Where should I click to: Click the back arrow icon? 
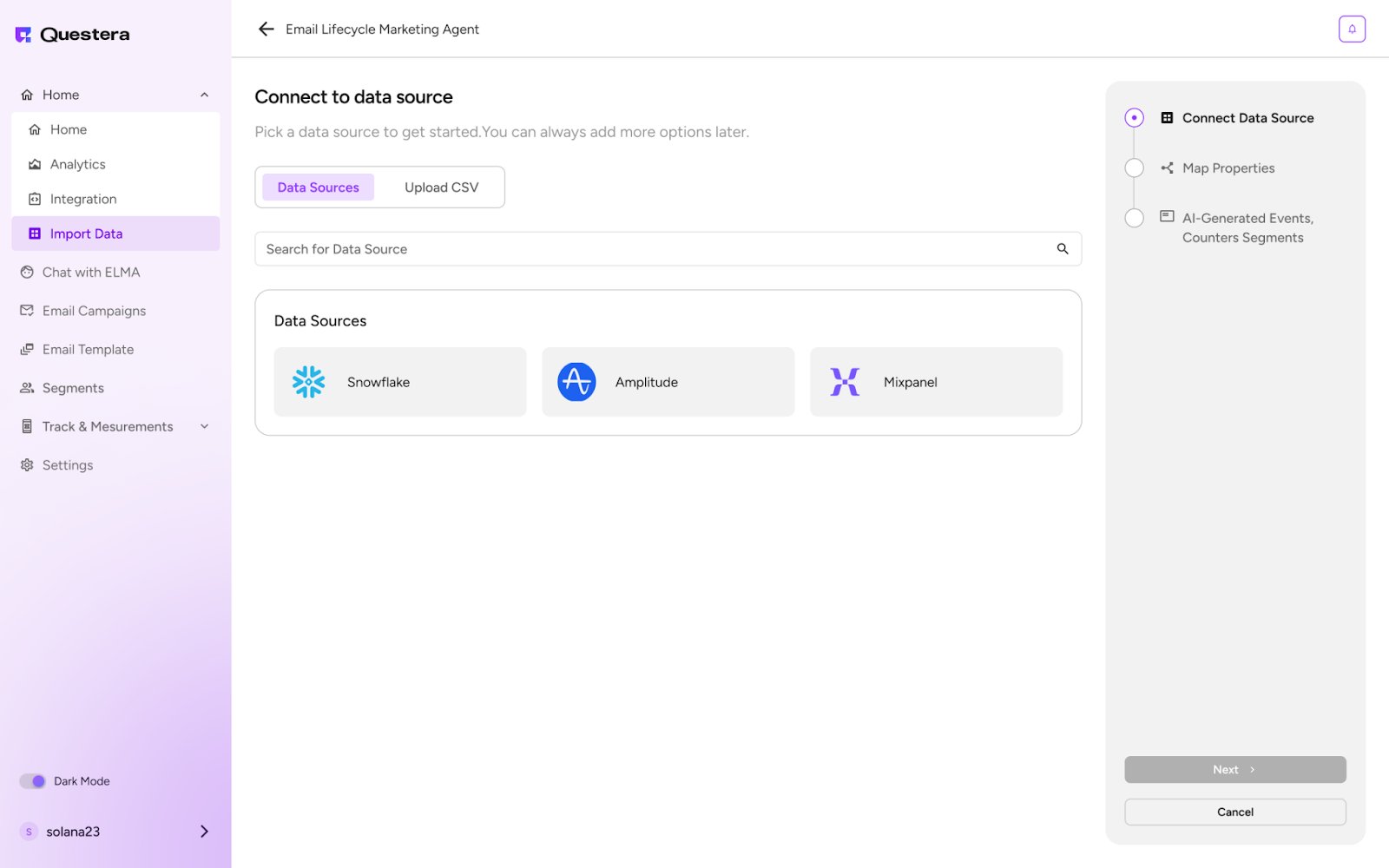click(x=266, y=30)
